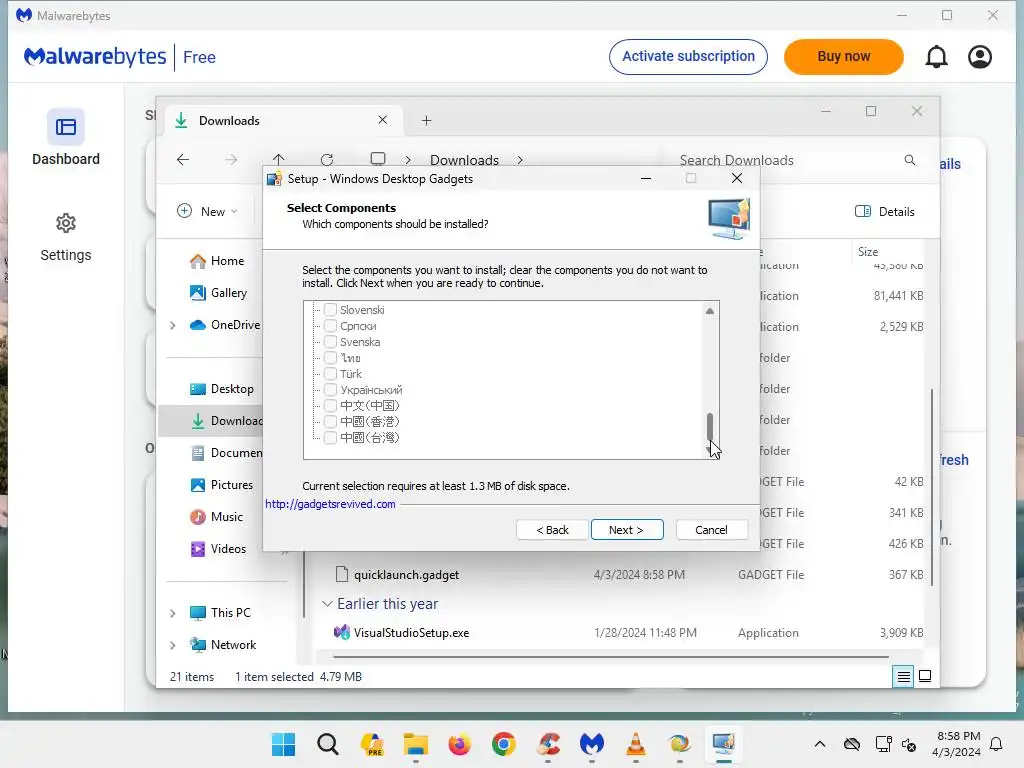
Task: Check the Український language component
Action: coord(330,390)
